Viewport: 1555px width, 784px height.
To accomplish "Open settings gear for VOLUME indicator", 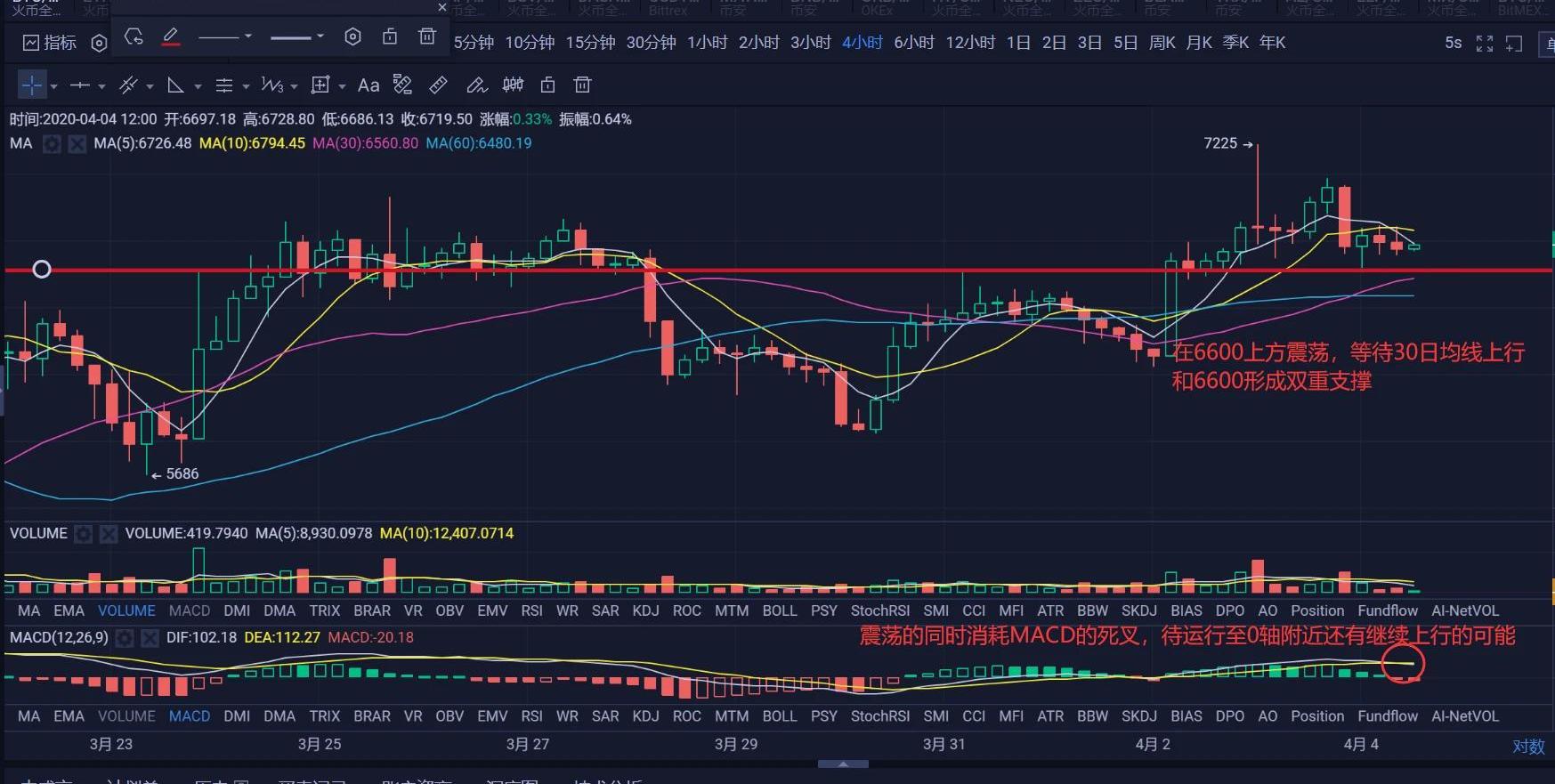I will [x=84, y=534].
